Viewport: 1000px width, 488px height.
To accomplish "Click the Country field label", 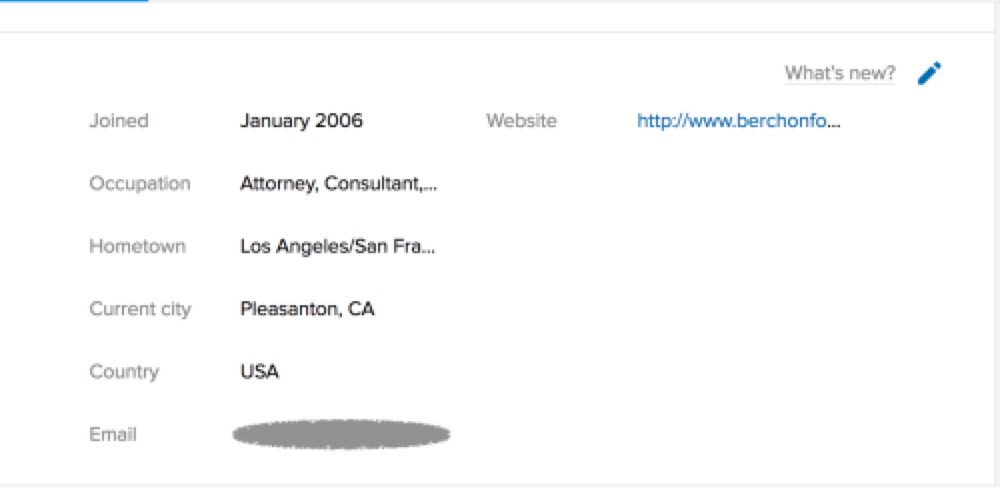I will 124,372.
